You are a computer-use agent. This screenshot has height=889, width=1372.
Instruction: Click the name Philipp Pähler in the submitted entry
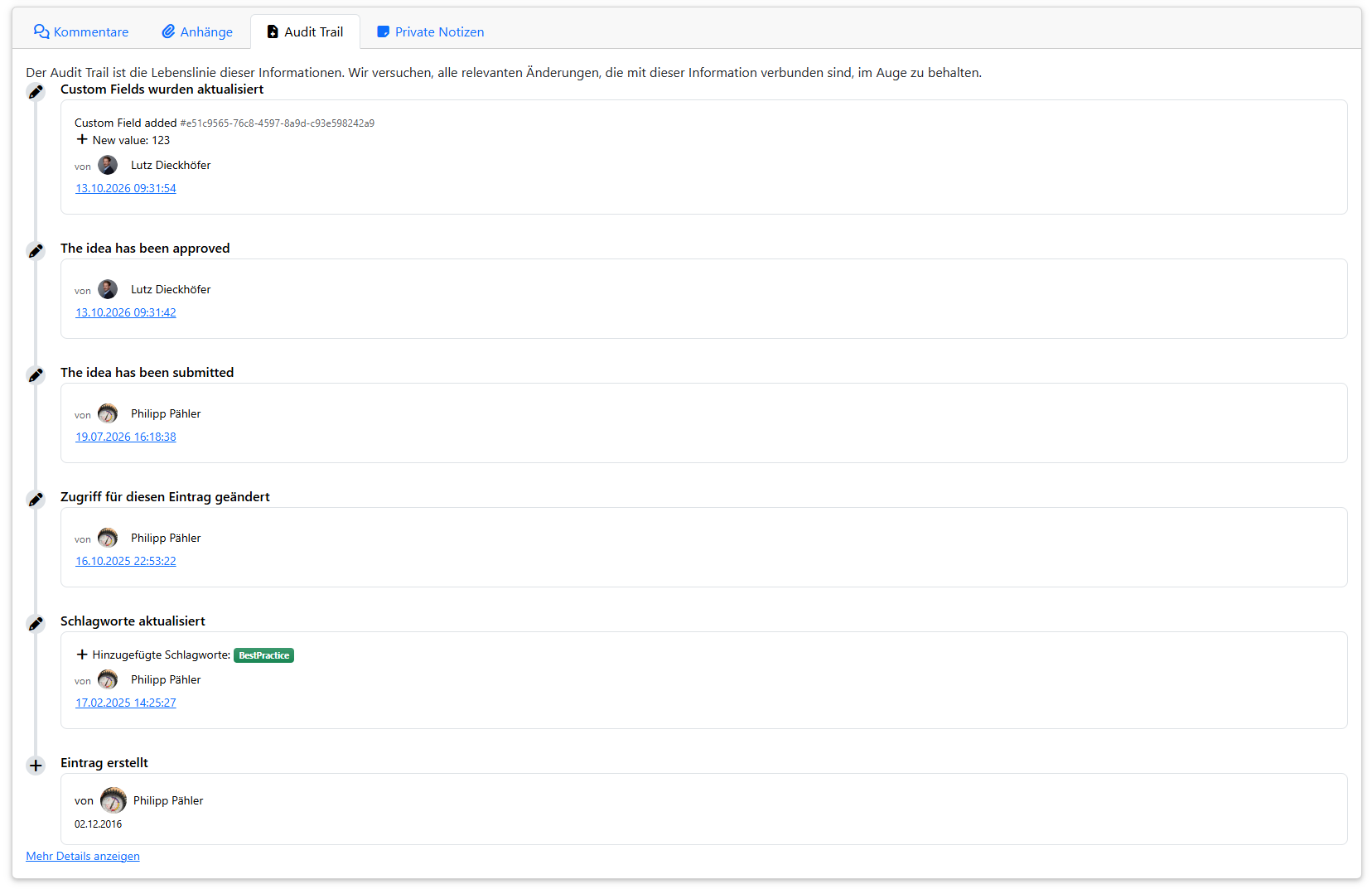[166, 413]
